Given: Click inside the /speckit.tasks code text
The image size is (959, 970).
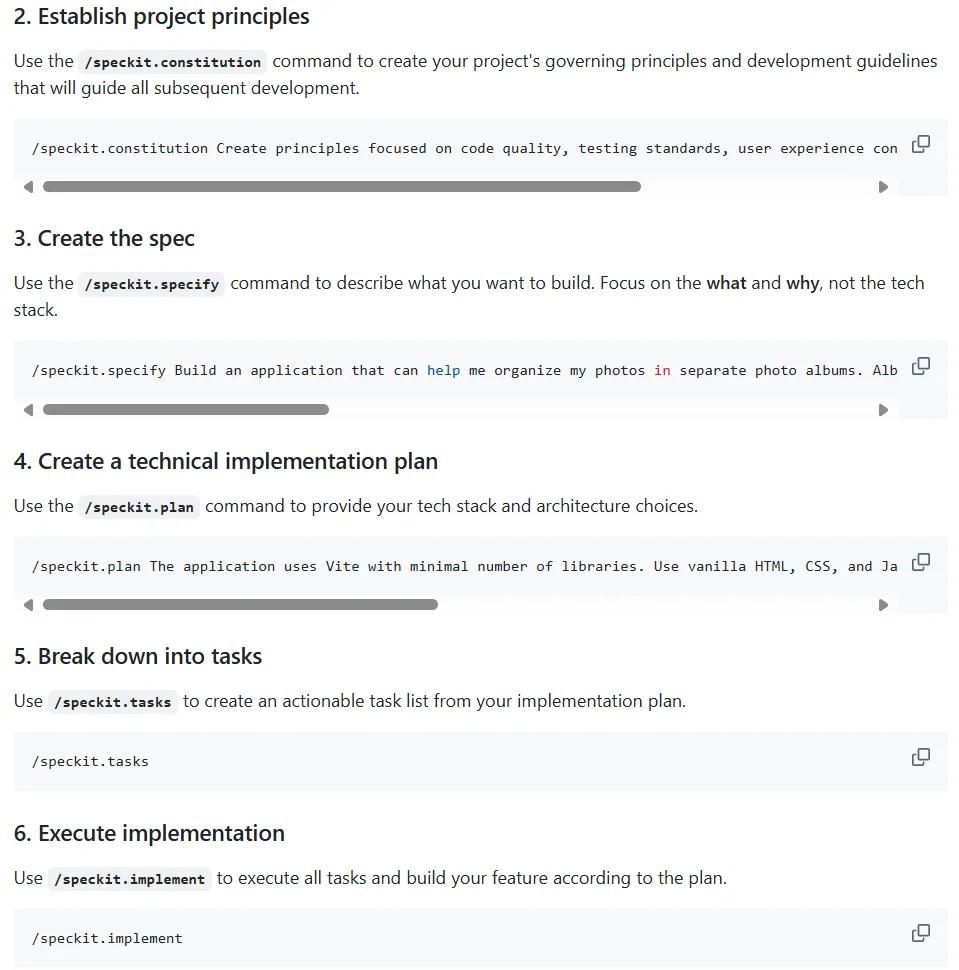Looking at the screenshot, I should (90, 762).
